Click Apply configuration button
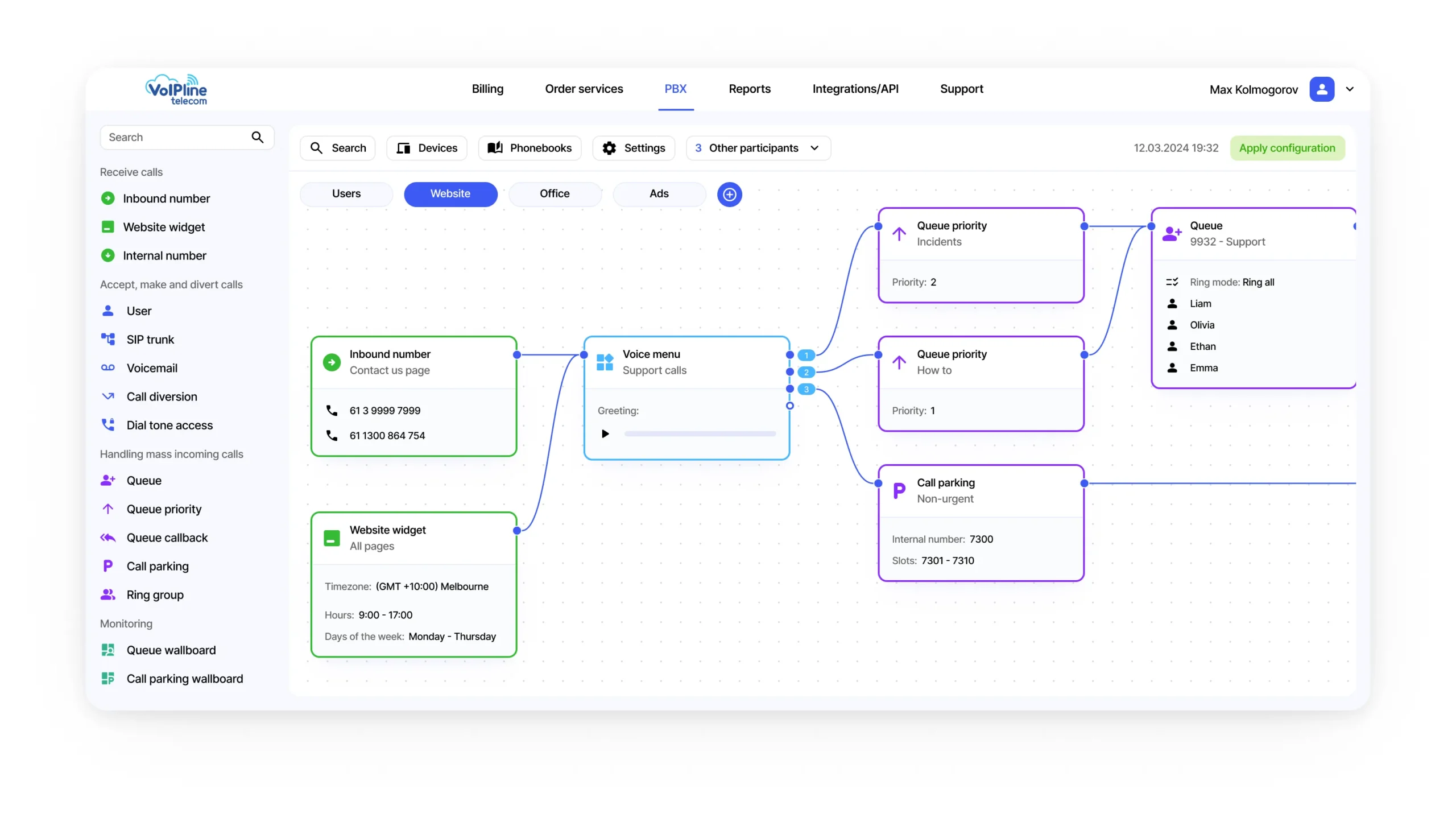 pyautogui.click(x=1287, y=148)
